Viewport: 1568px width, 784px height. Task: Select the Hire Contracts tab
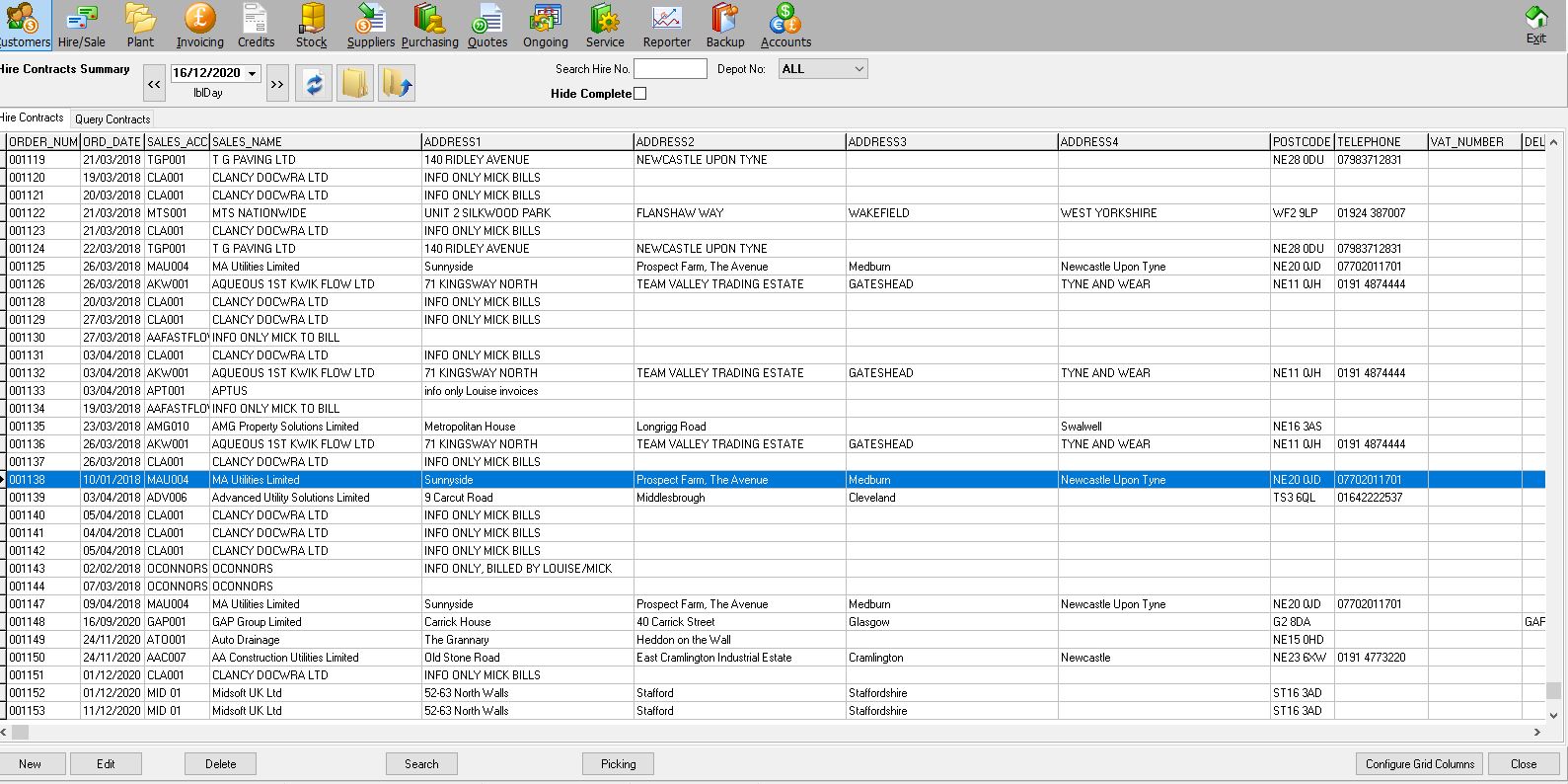(32, 118)
